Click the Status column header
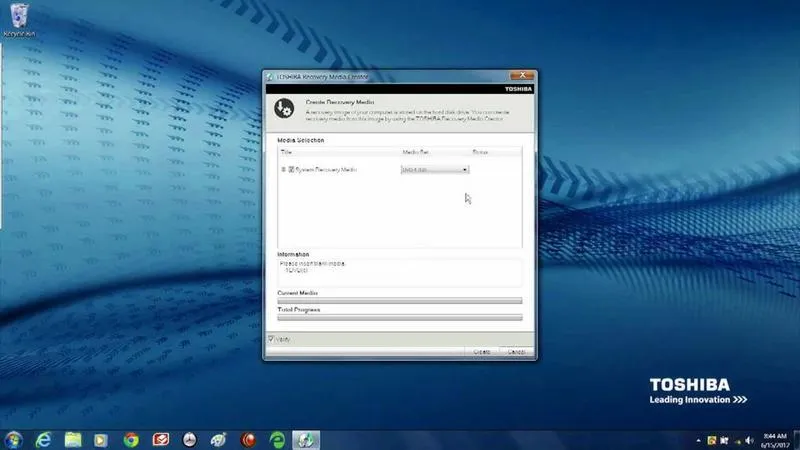 coord(480,152)
